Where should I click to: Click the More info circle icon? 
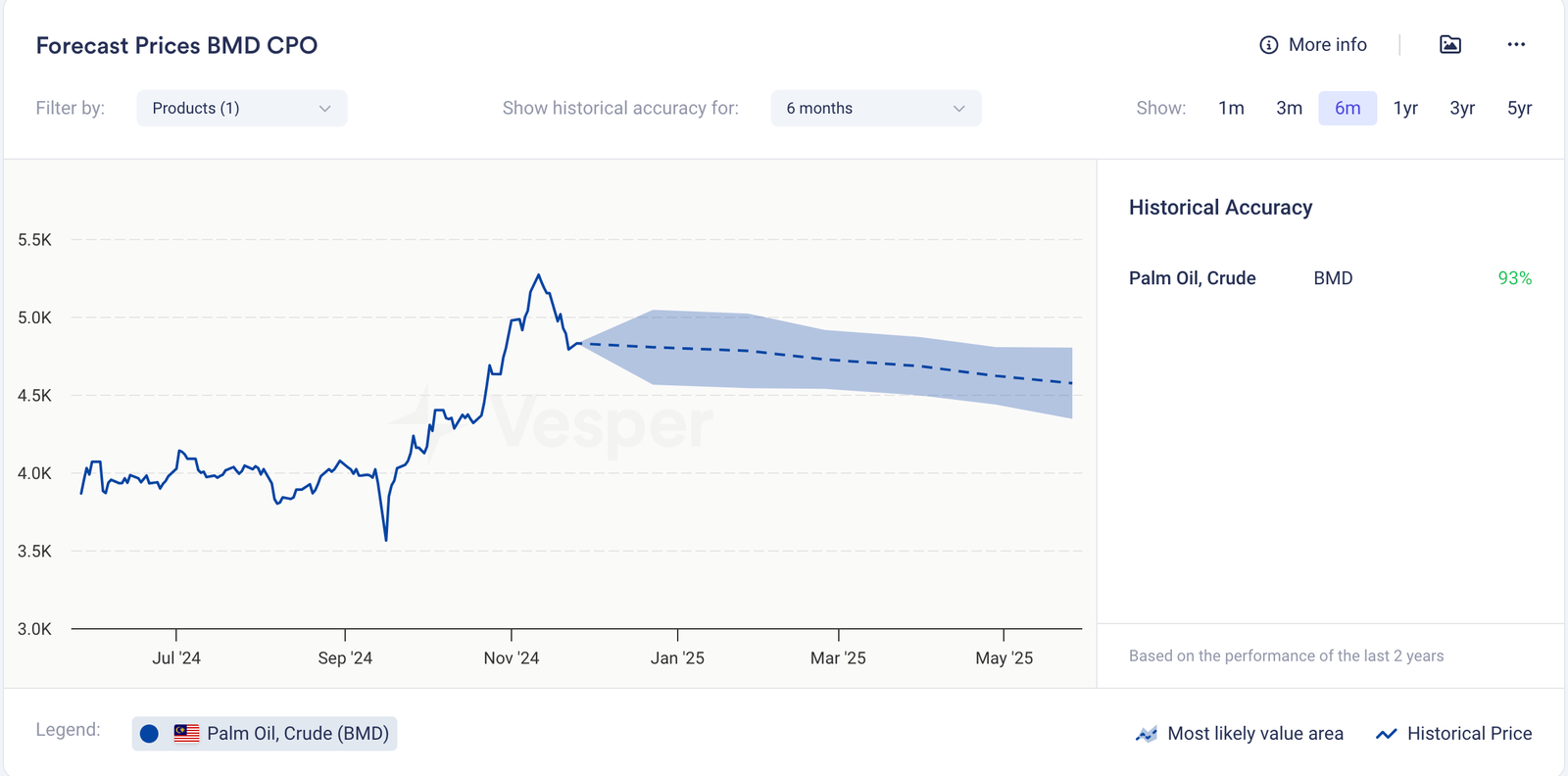tap(1268, 45)
